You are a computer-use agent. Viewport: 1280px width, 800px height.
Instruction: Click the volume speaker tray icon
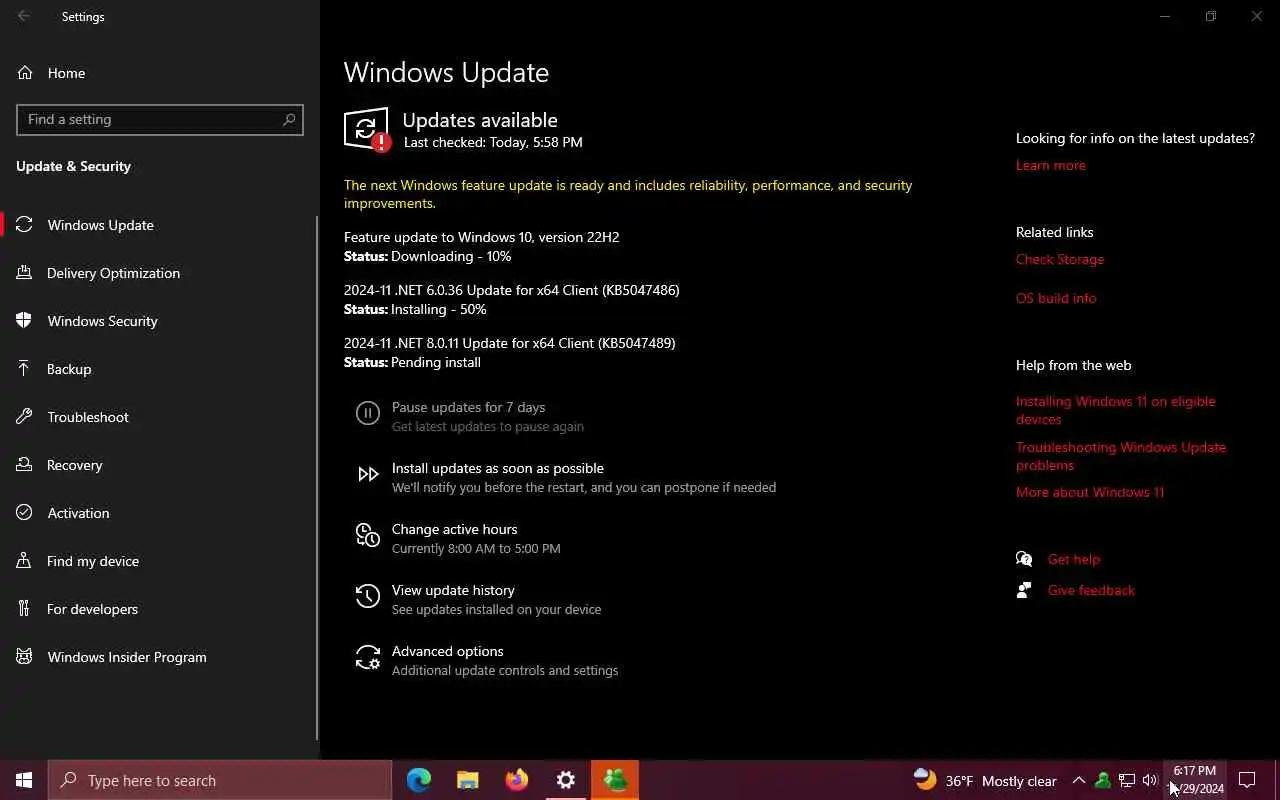tap(1150, 780)
